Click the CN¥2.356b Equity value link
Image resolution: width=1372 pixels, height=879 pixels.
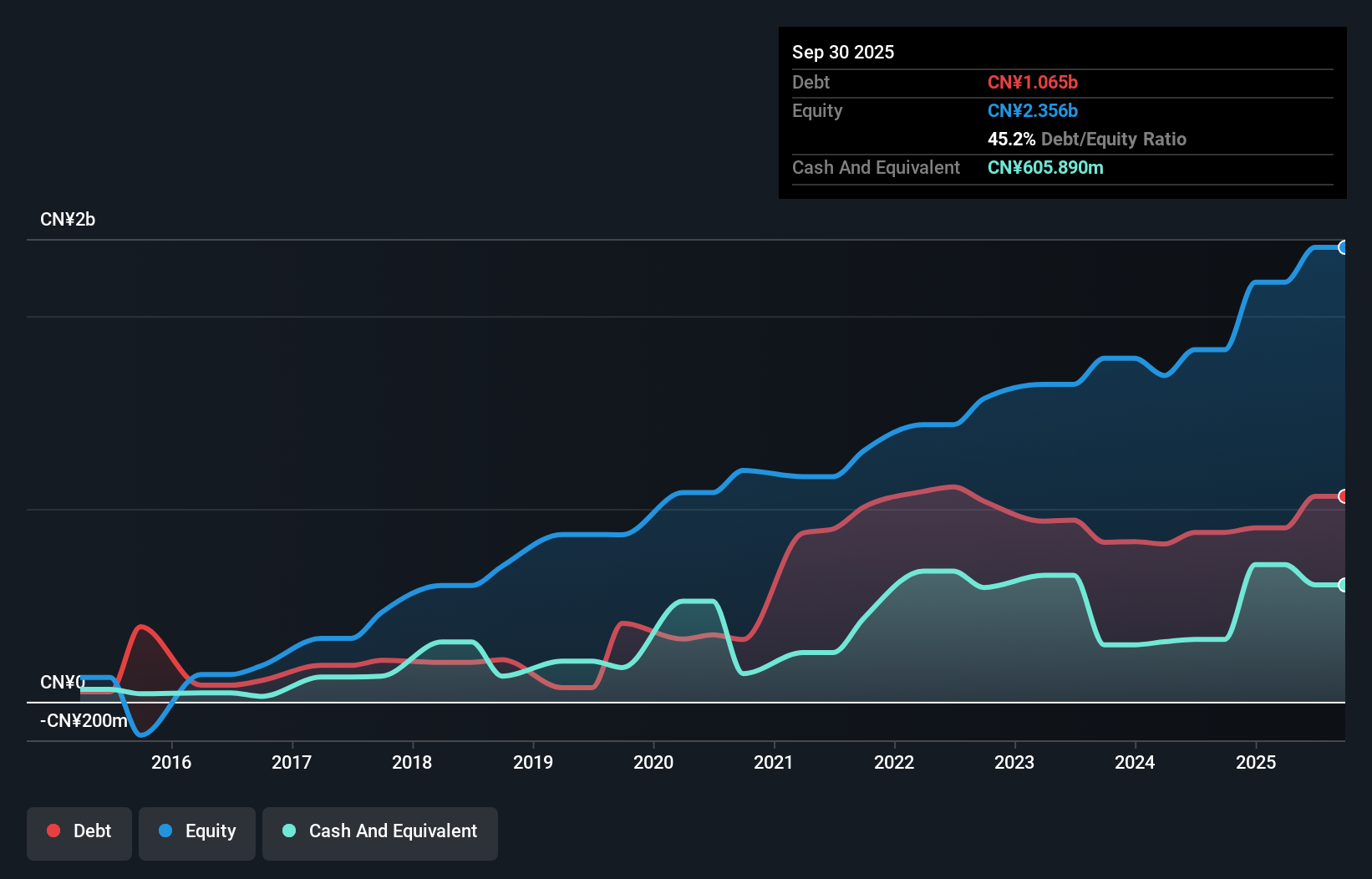(1033, 110)
